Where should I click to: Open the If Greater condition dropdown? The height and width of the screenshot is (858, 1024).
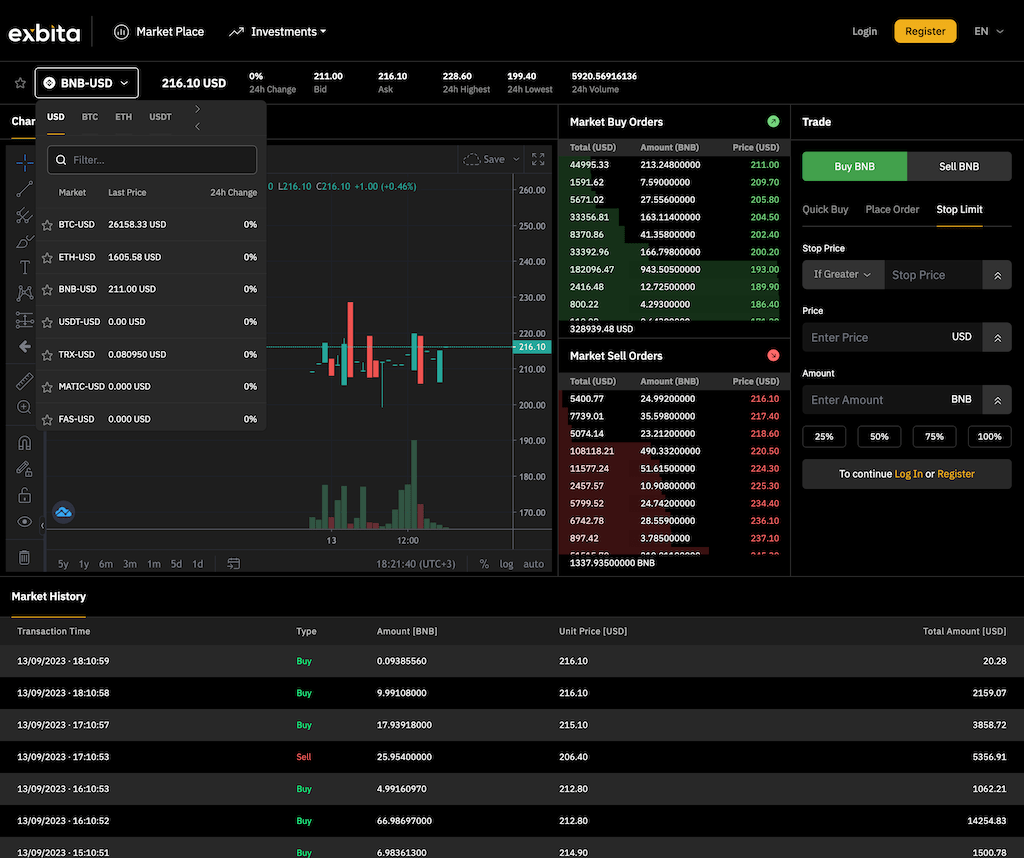click(842, 274)
